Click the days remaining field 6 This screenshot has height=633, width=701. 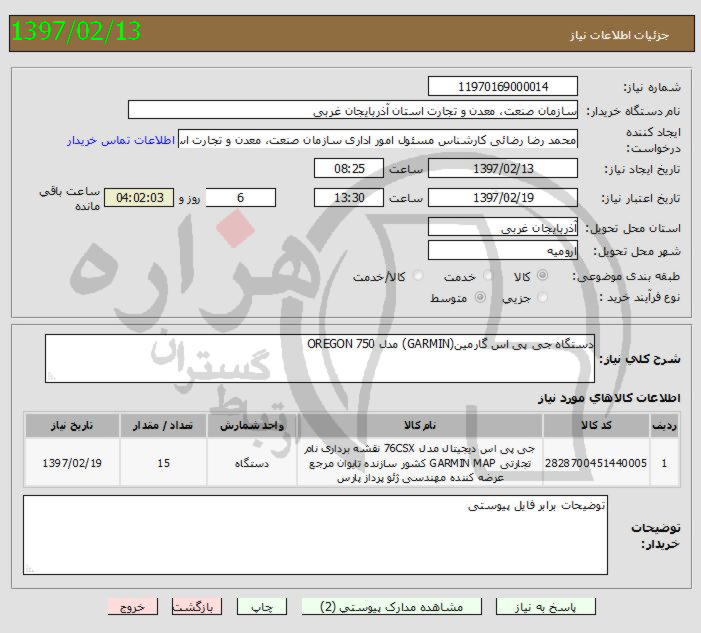241,198
